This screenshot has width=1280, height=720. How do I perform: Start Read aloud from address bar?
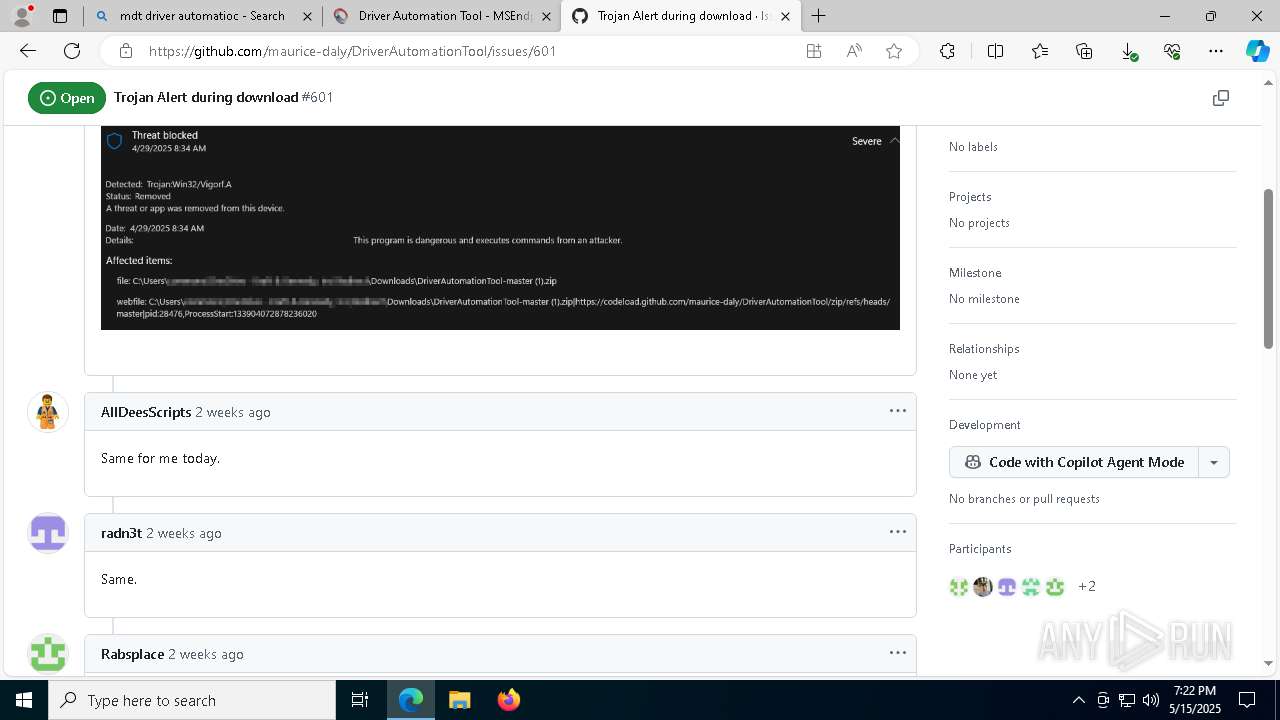tap(854, 51)
